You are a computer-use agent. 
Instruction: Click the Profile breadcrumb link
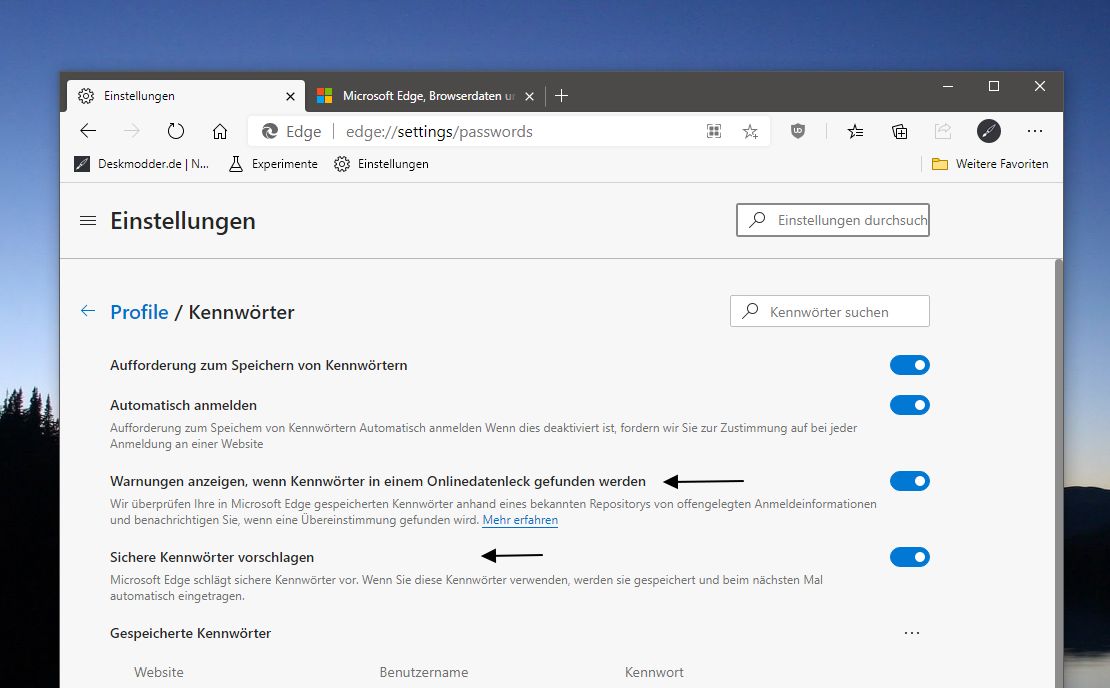[139, 312]
